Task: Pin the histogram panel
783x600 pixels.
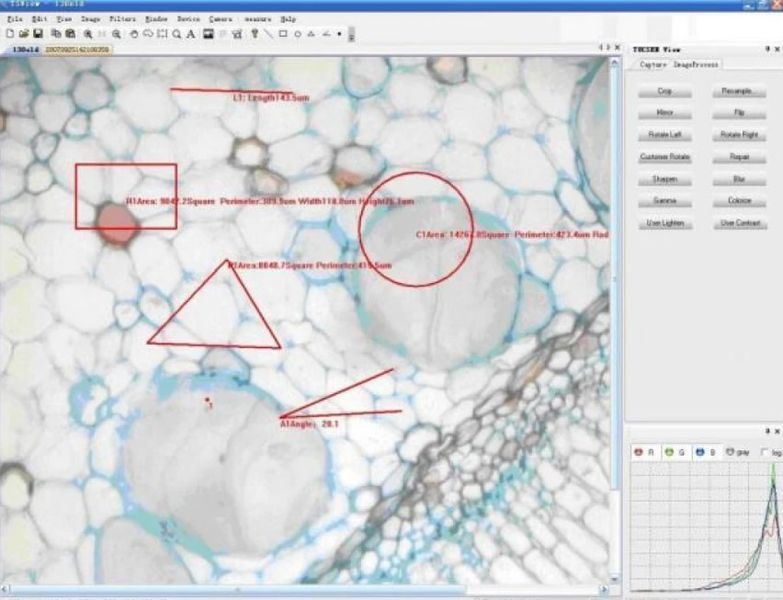Action: [x=767, y=431]
